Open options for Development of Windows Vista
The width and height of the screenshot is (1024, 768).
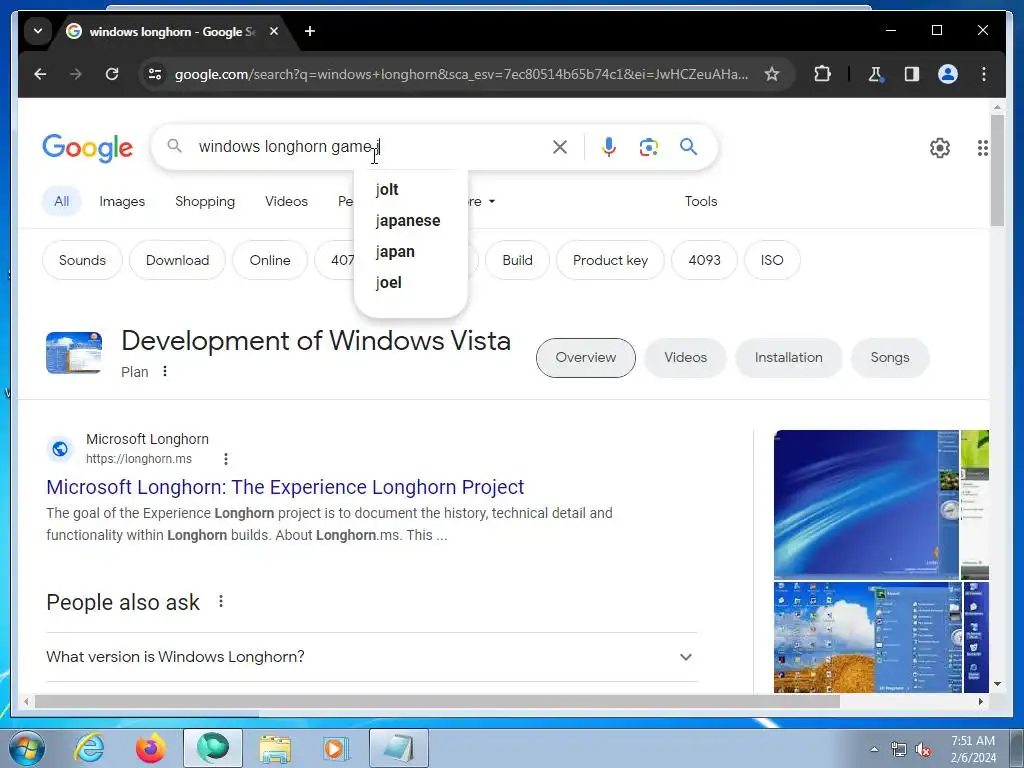pyautogui.click(x=165, y=371)
